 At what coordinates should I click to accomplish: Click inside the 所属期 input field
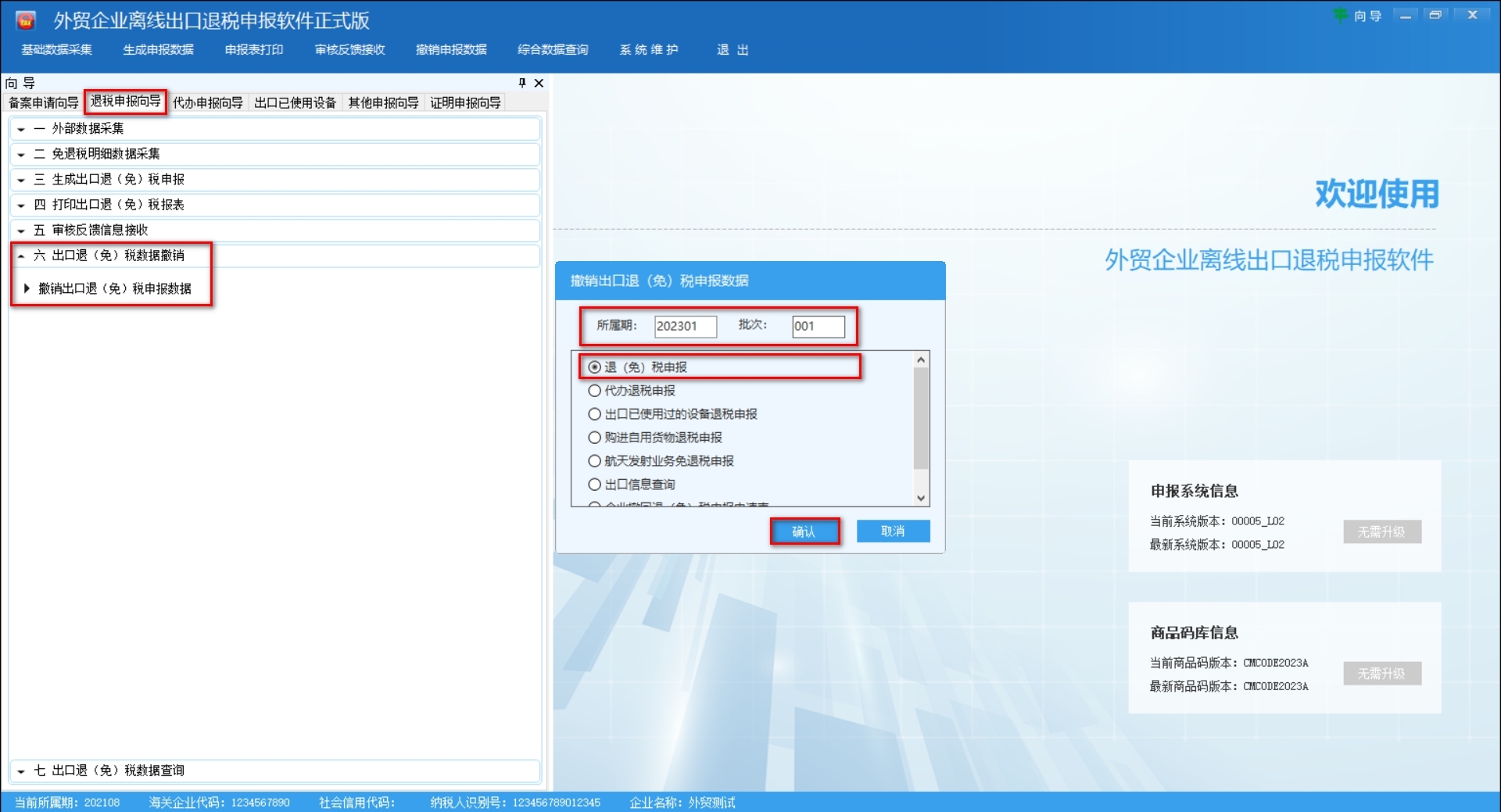(x=684, y=327)
